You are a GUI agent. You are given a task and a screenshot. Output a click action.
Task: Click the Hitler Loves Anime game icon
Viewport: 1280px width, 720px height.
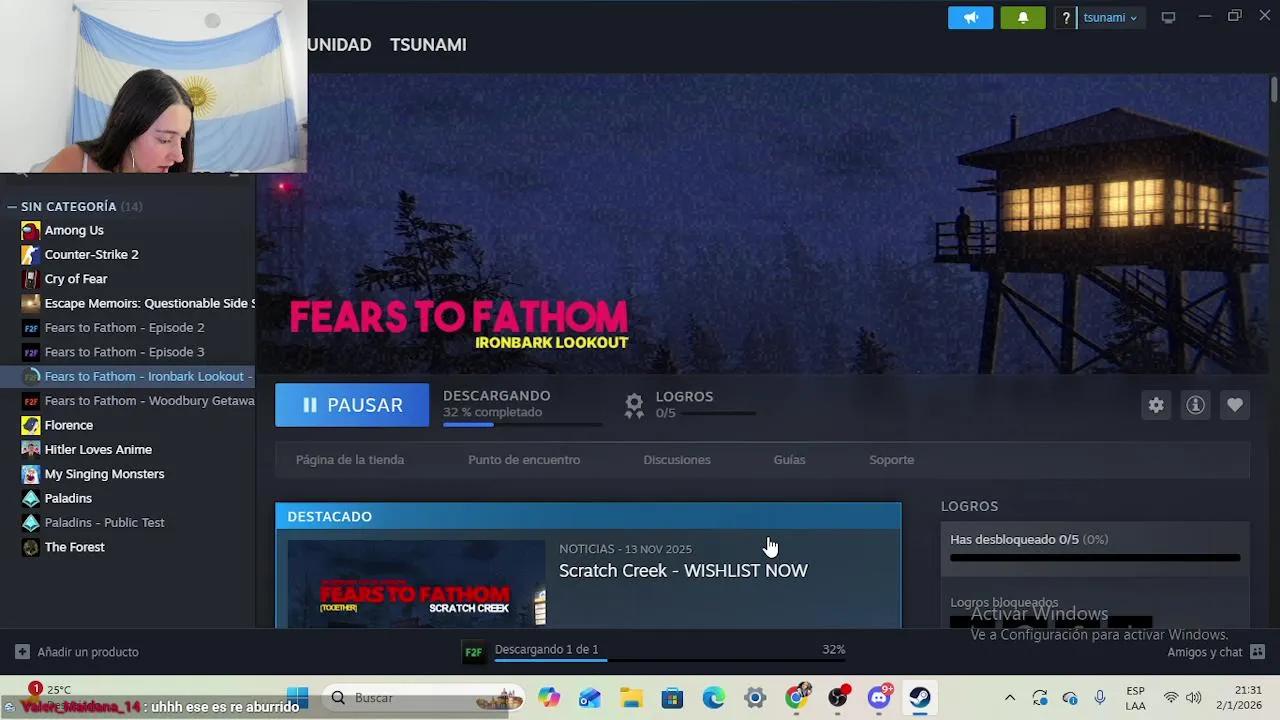coord(31,449)
